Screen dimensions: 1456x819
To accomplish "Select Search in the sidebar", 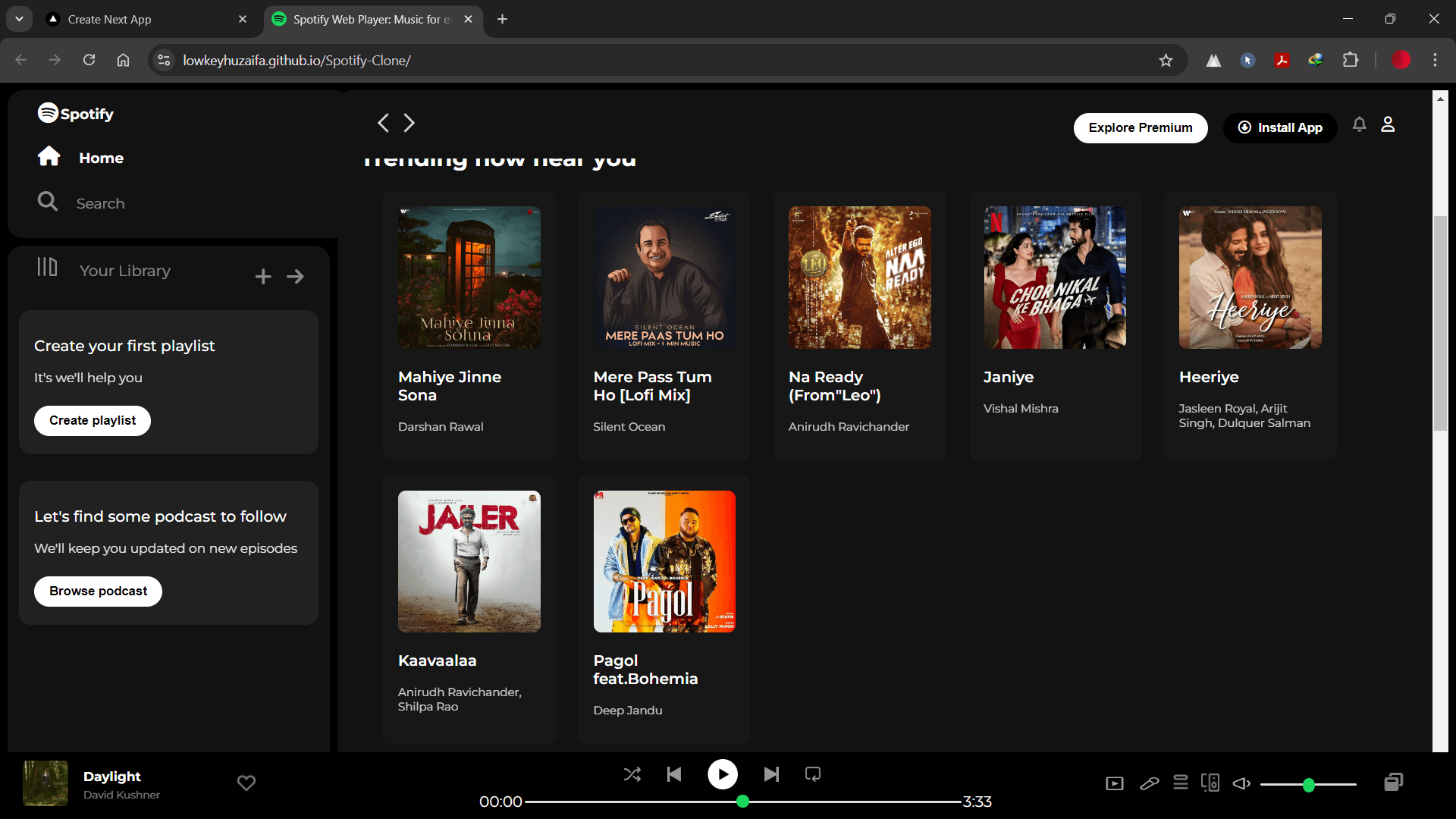I will click(99, 203).
